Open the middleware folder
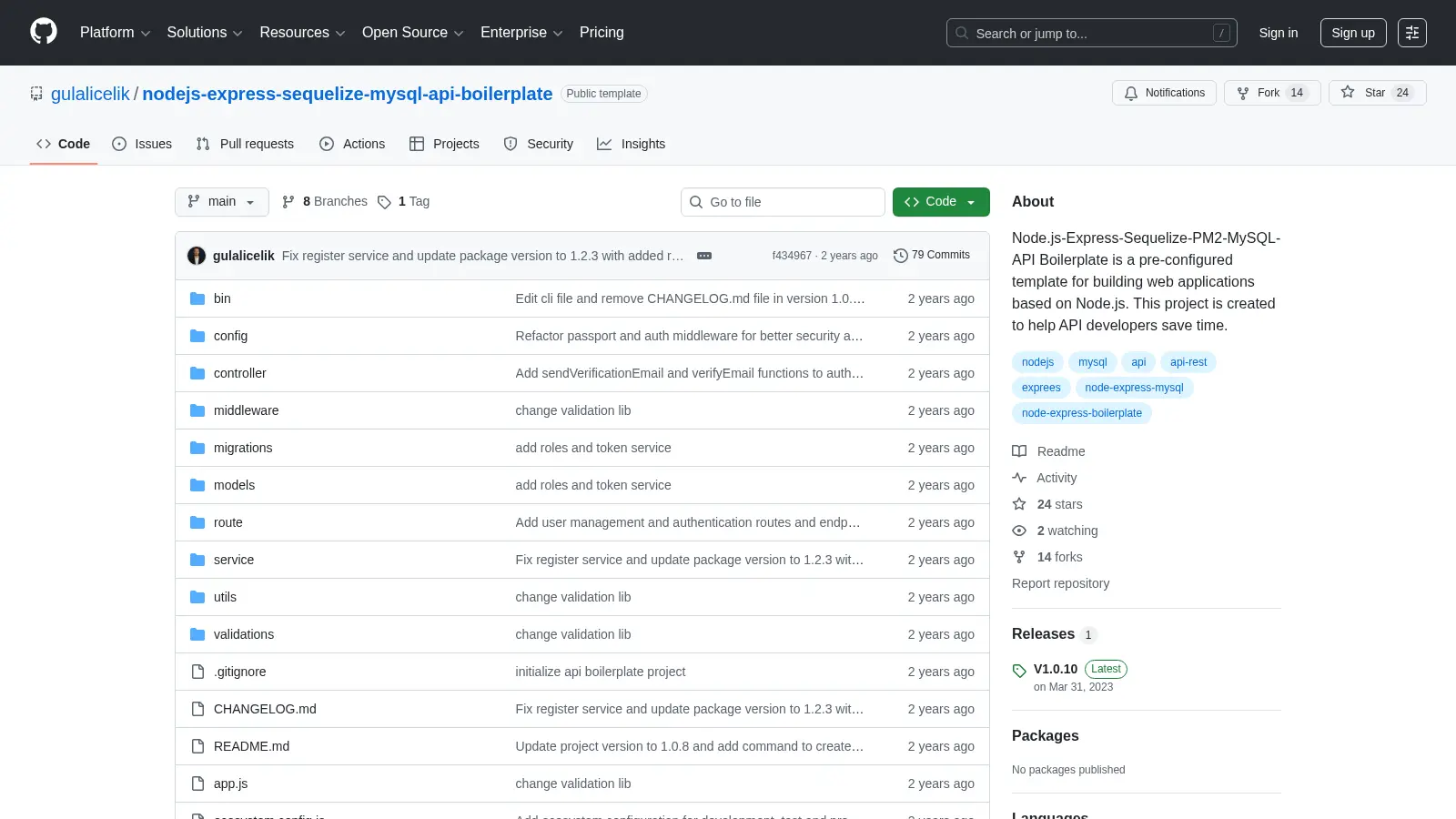This screenshot has width=1456, height=819. (x=247, y=410)
